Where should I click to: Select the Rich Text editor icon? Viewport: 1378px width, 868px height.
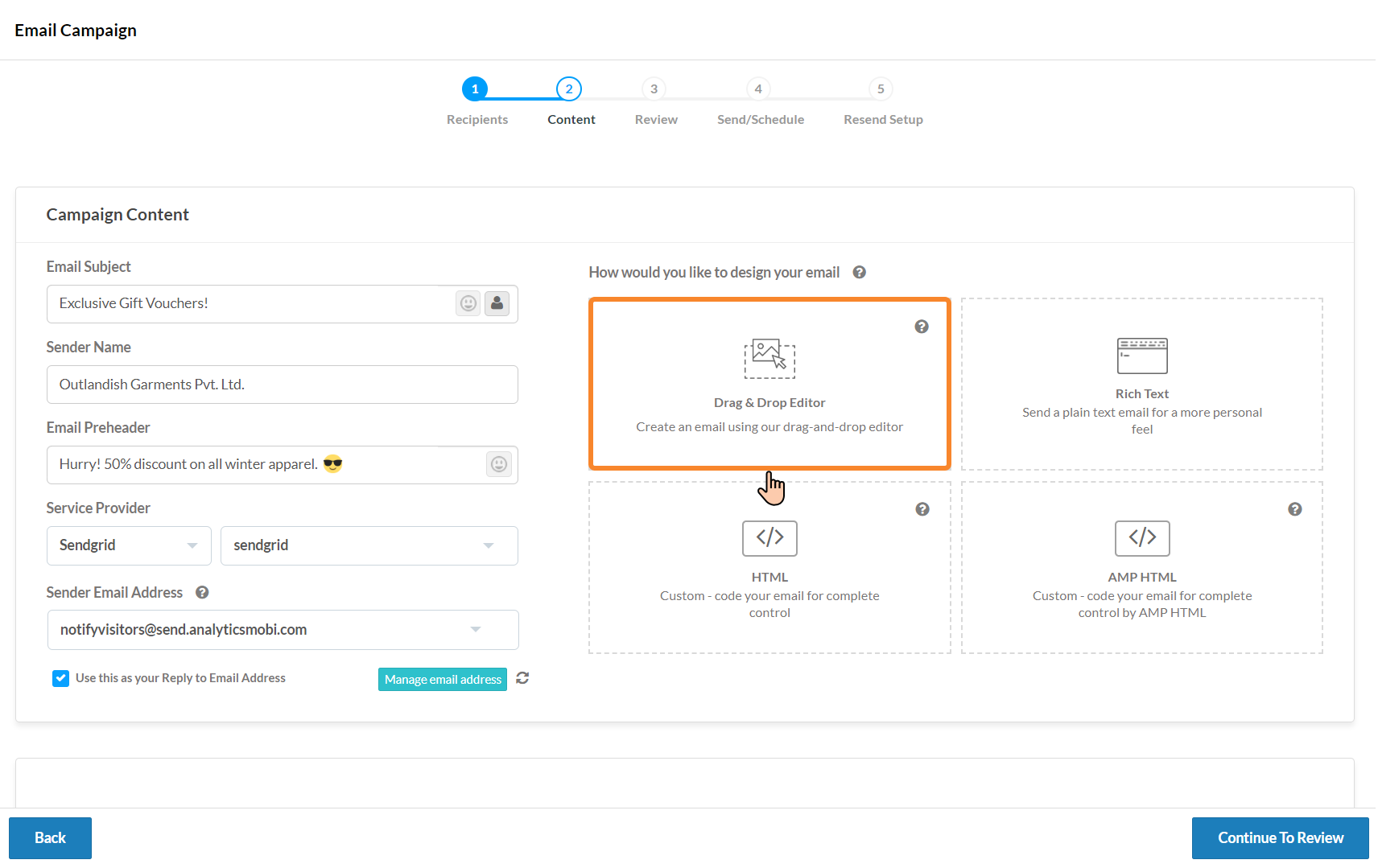(x=1141, y=356)
